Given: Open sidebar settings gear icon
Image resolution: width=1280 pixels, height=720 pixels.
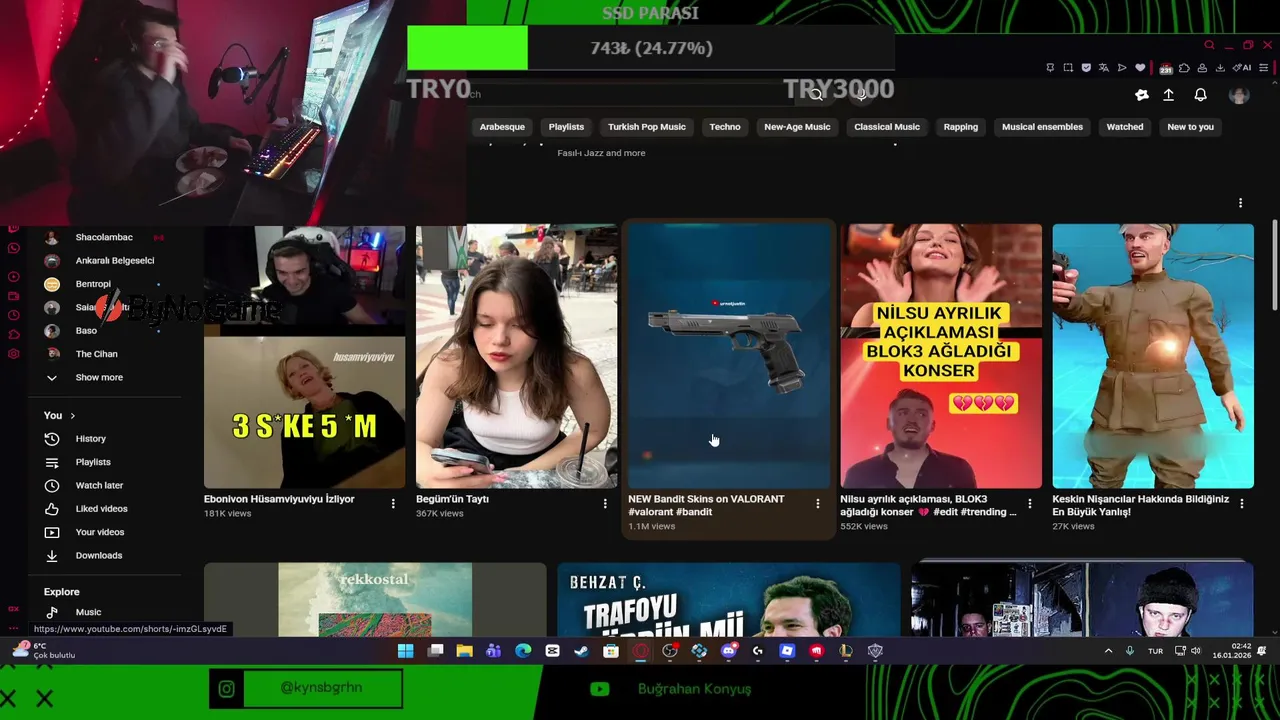Looking at the screenshot, I should point(13,354).
